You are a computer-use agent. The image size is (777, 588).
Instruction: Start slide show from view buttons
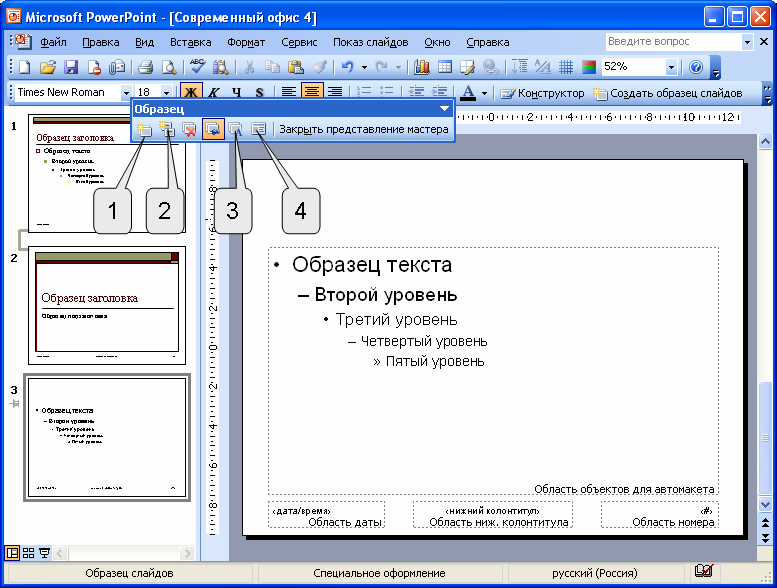tap(45, 553)
